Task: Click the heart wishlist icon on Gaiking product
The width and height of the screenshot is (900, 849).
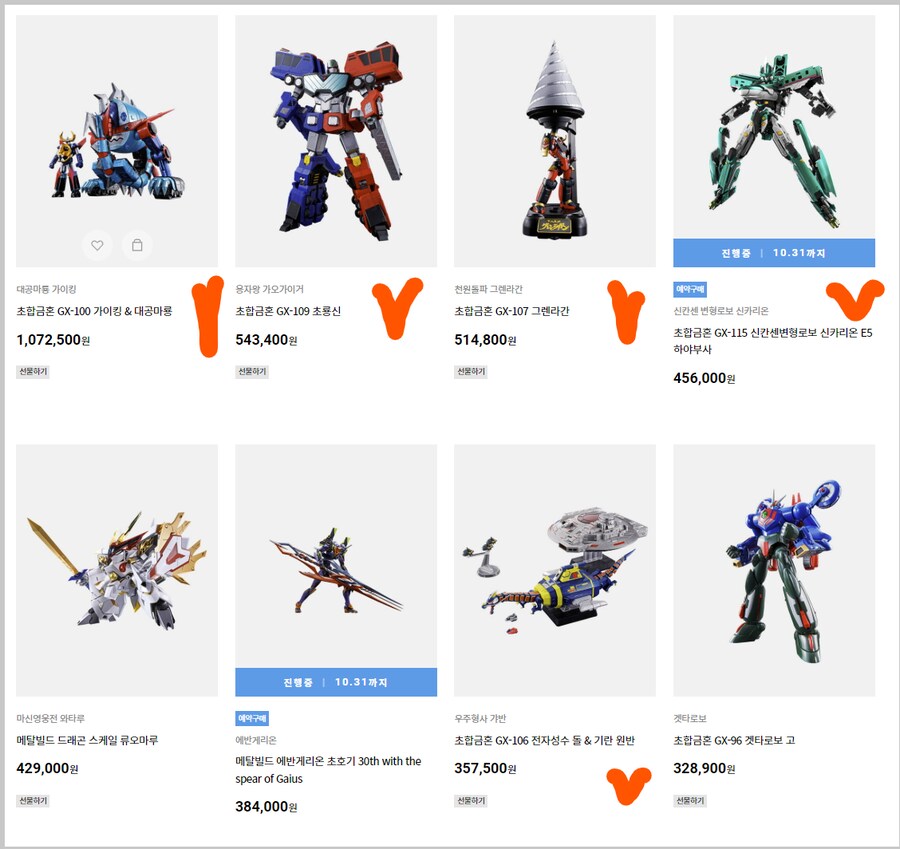Action: click(97, 246)
